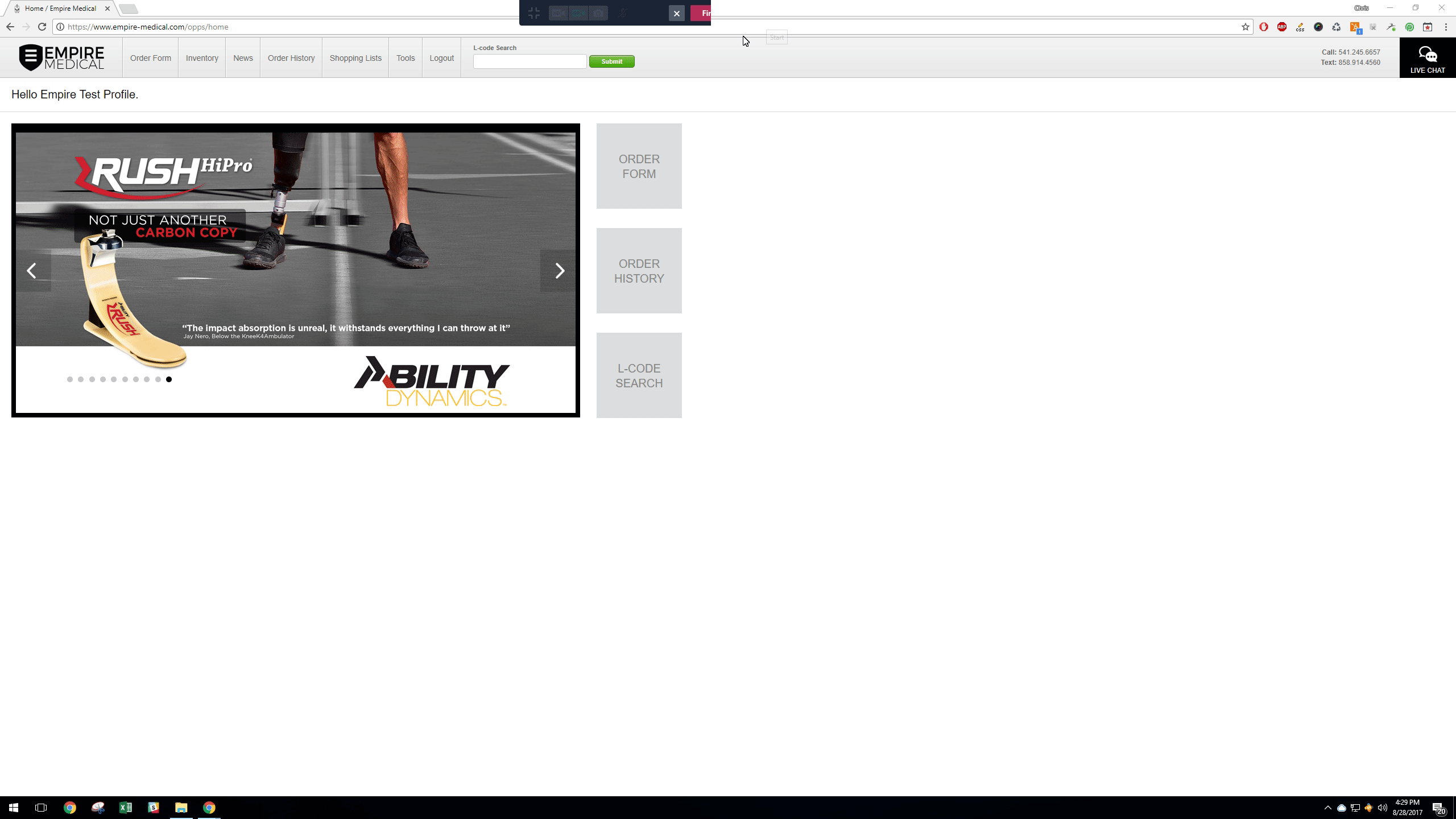The height and width of the screenshot is (819, 1456).
Task: Open the Tools menu item
Action: (x=406, y=58)
